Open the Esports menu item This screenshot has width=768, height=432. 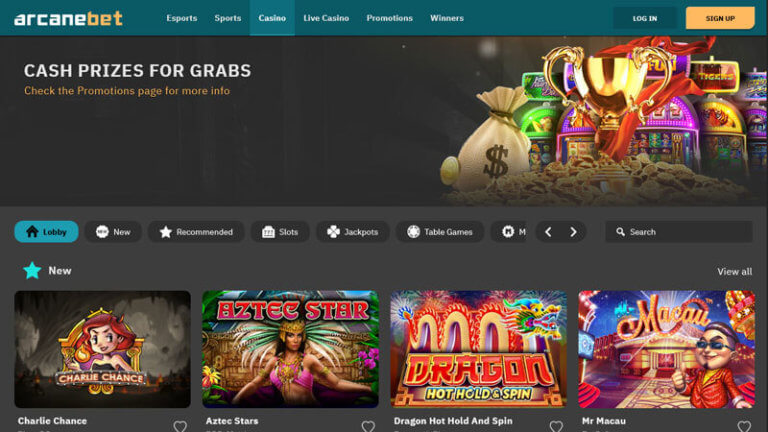[181, 18]
